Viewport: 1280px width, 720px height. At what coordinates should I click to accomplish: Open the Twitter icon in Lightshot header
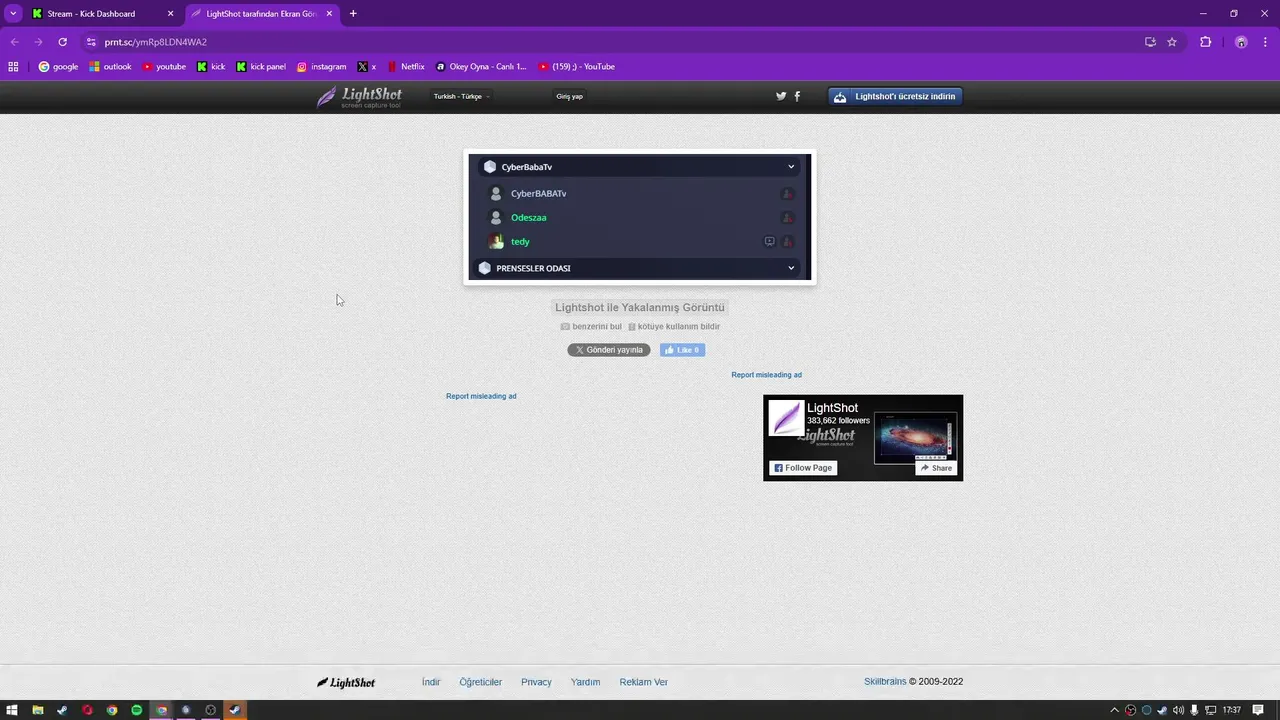coord(781,96)
